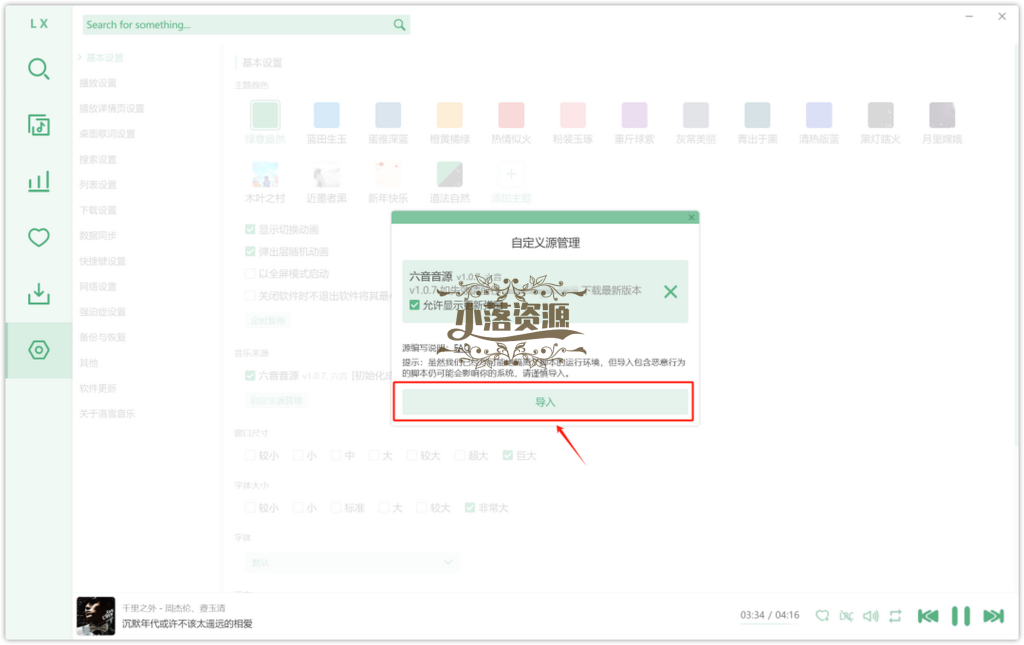1024x645 pixels.
Task: Select 标准 font size option
Action: click(336, 507)
